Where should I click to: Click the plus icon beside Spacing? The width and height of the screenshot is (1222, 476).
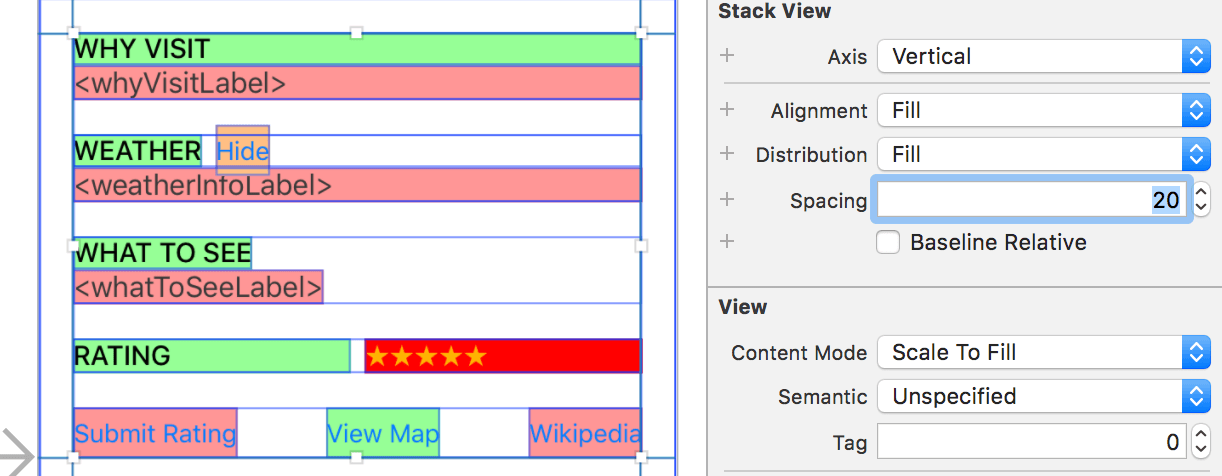pos(727,200)
